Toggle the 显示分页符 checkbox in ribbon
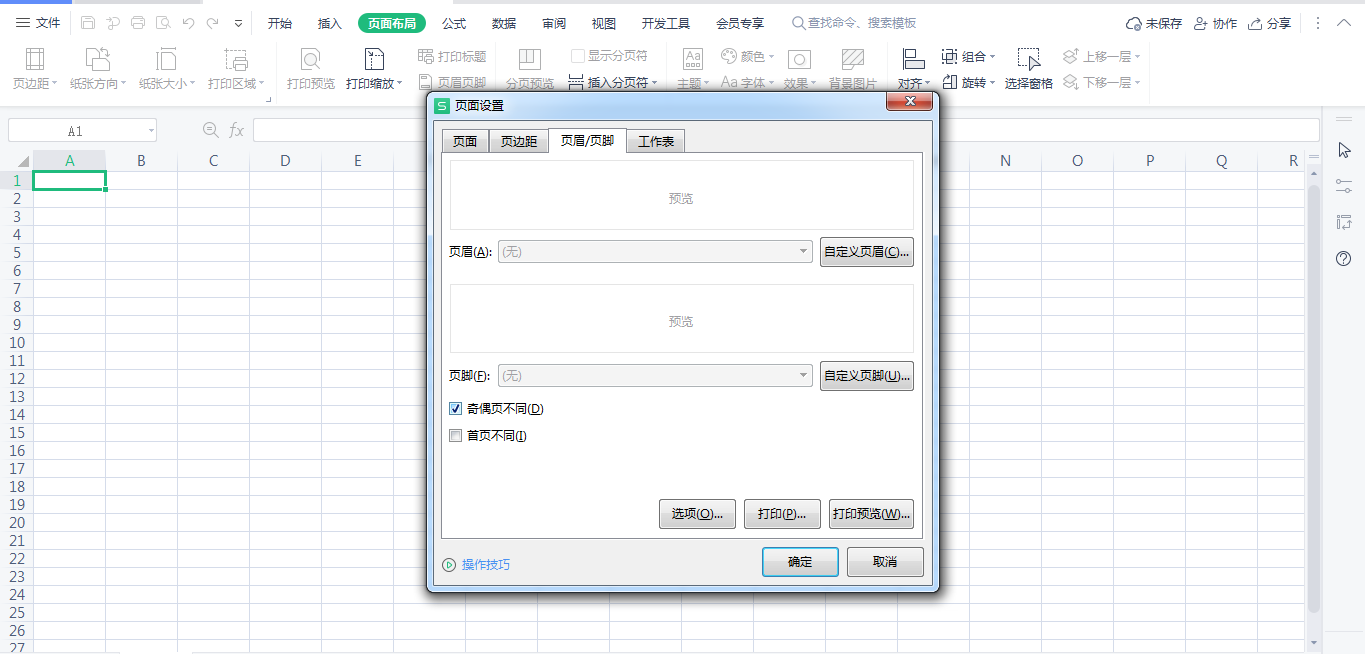 click(578, 56)
